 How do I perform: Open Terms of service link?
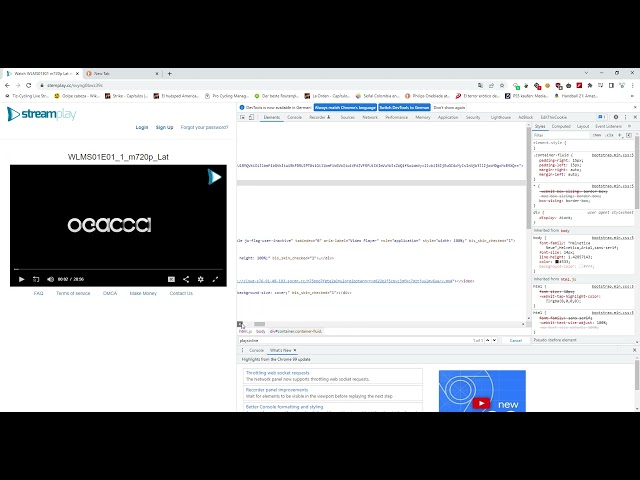click(73, 293)
